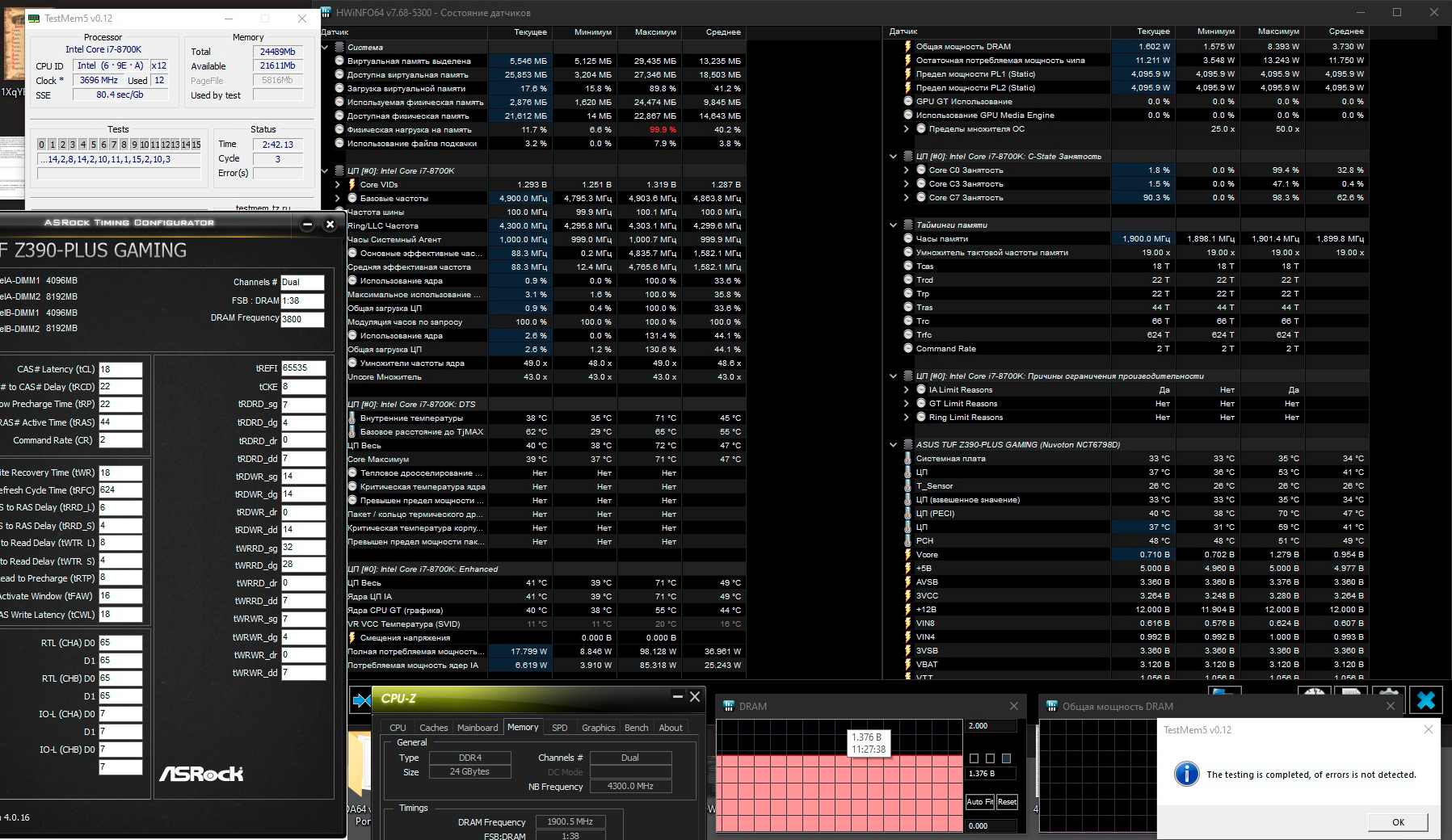Click the HWiNFO64 title bar logo icon
This screenshot has height=840, width=1452.
[x=326, y=12]
